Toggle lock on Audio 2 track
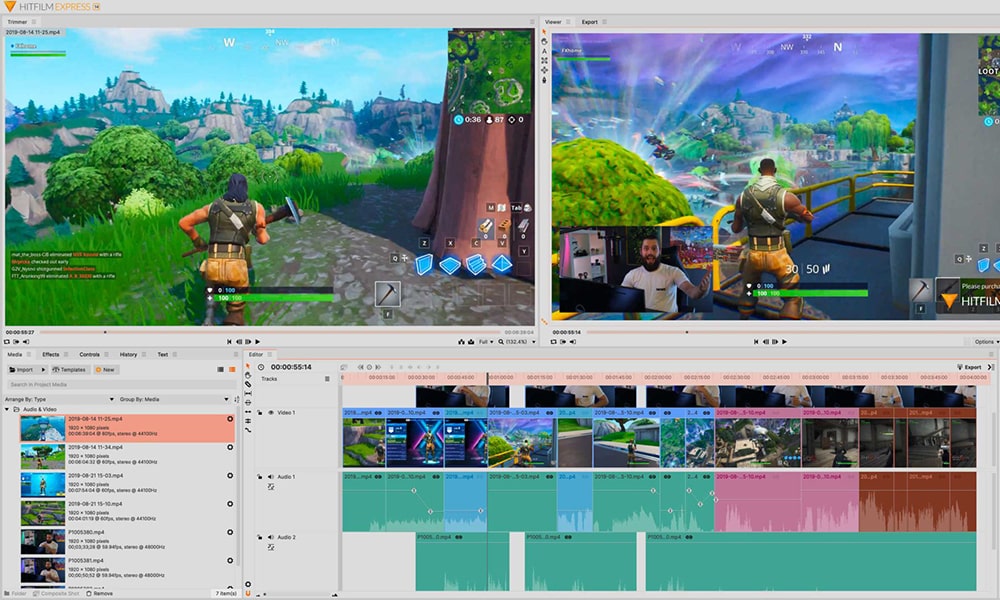The height and width of the screenshot is (600, 1000). click(260, 537)
